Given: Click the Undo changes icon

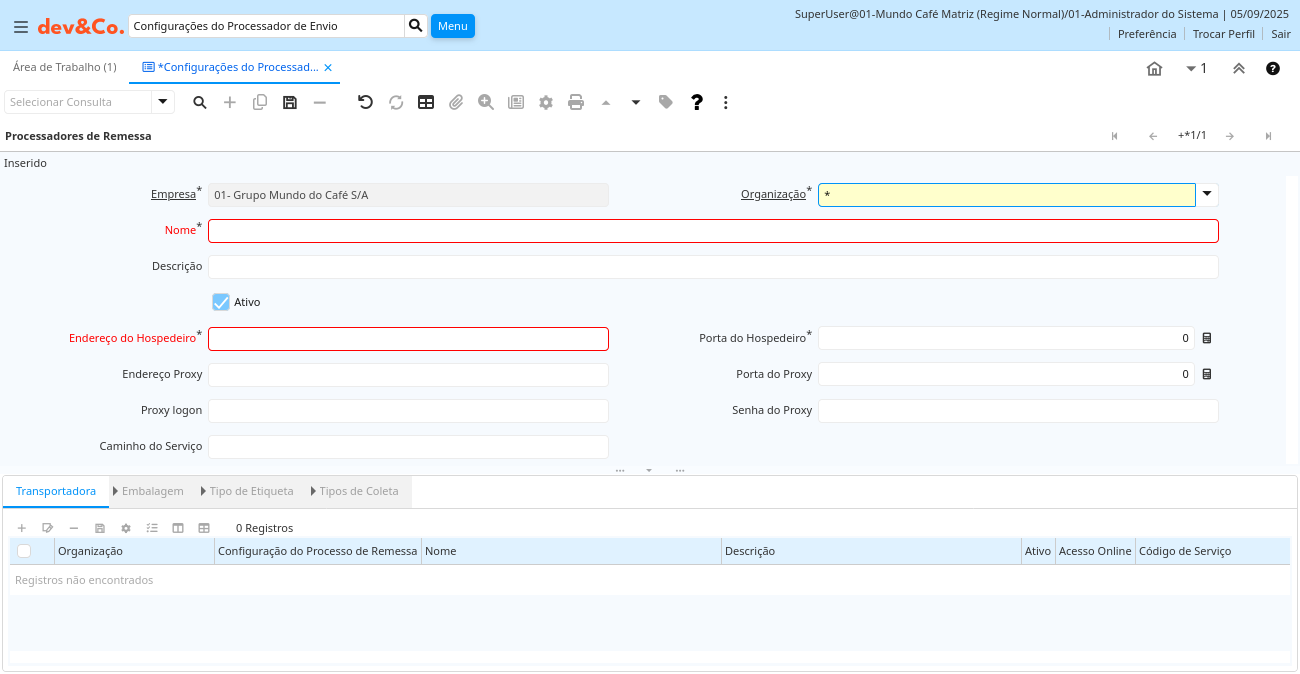Looking at the screenshot, I should (365, 102).
